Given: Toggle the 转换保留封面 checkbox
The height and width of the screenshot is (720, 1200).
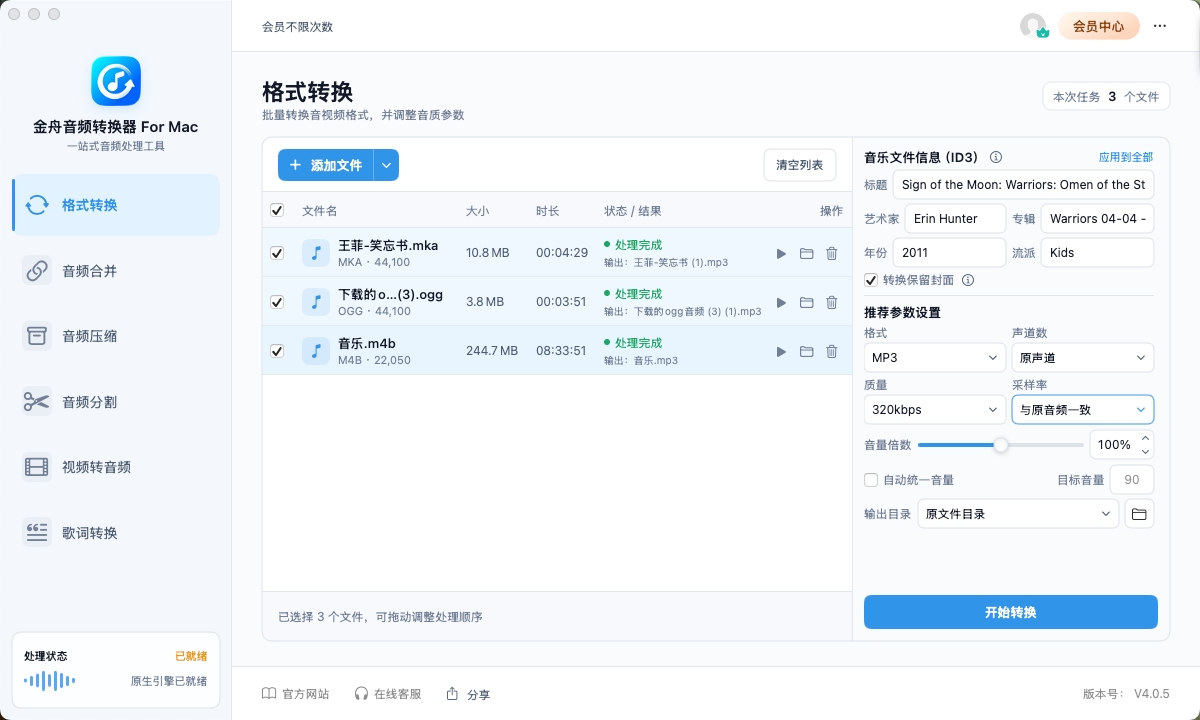Looking at the screenshot, I should click(871, 280).
